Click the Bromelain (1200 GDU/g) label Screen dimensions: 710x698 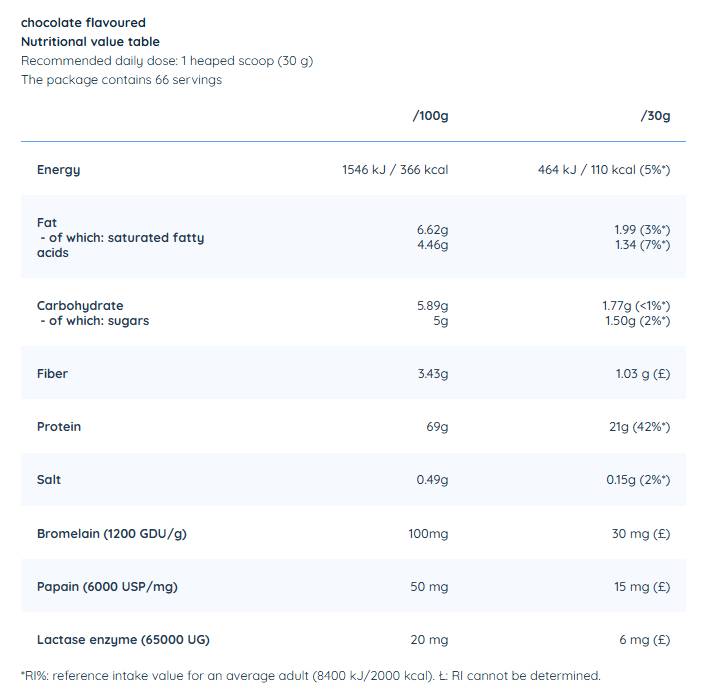(112, 534)
